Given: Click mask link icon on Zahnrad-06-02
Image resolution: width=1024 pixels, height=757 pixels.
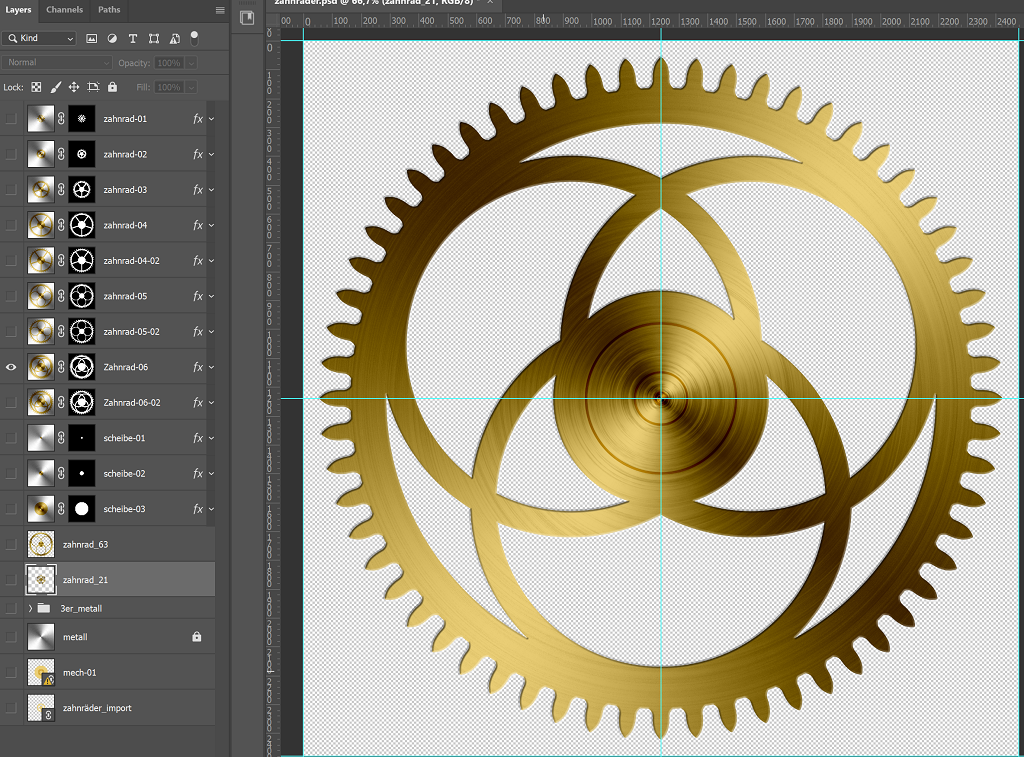Looking at the screenshot, I should pos(61,402).
